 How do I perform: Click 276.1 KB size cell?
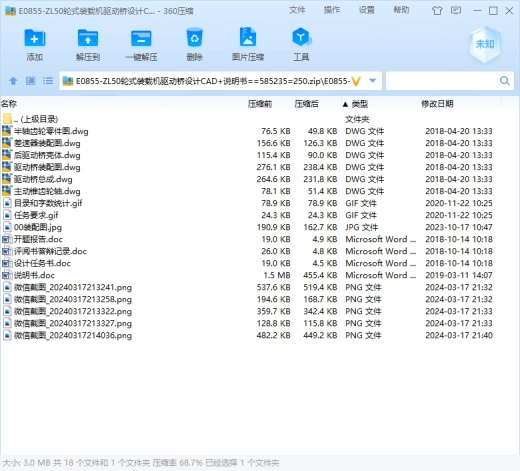pos(273,167)
